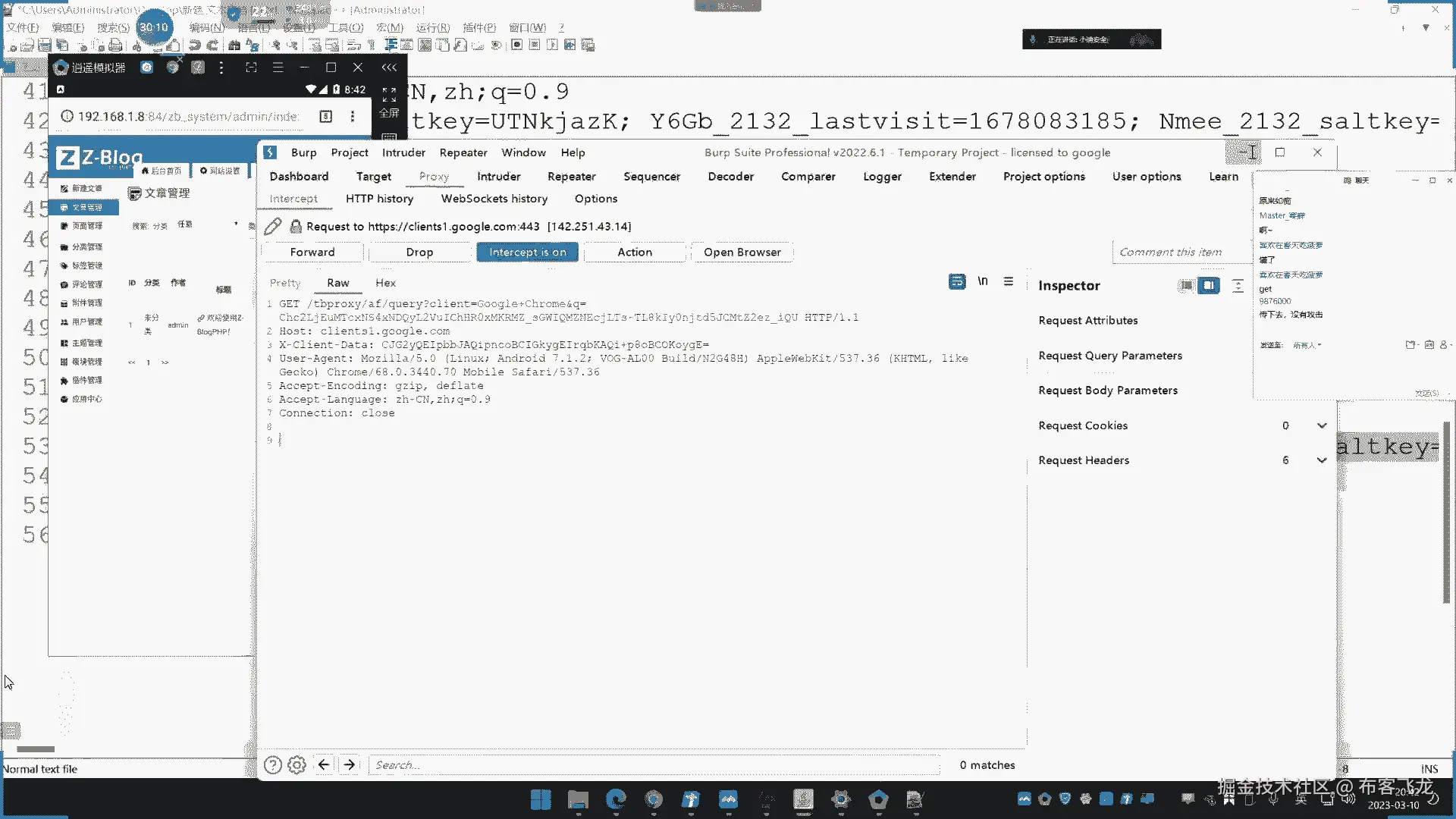Open message editor hamburger menu
Image resolution: width=1456 pixels, height=819 pixels.
1008,281
